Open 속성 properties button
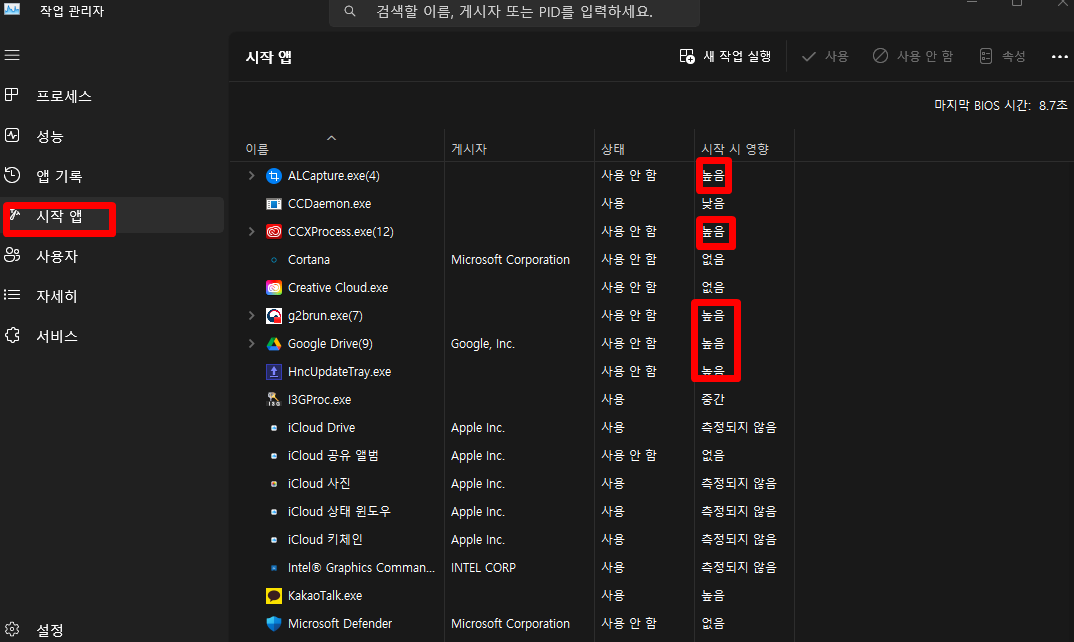Screen dimensions: 1074x642 click(x=1003, y=56)
